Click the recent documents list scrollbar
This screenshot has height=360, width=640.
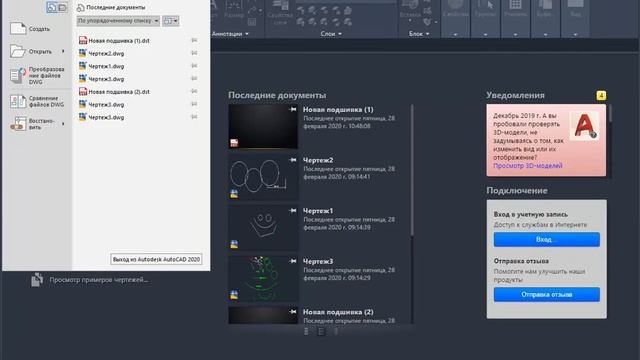point(412,170)
